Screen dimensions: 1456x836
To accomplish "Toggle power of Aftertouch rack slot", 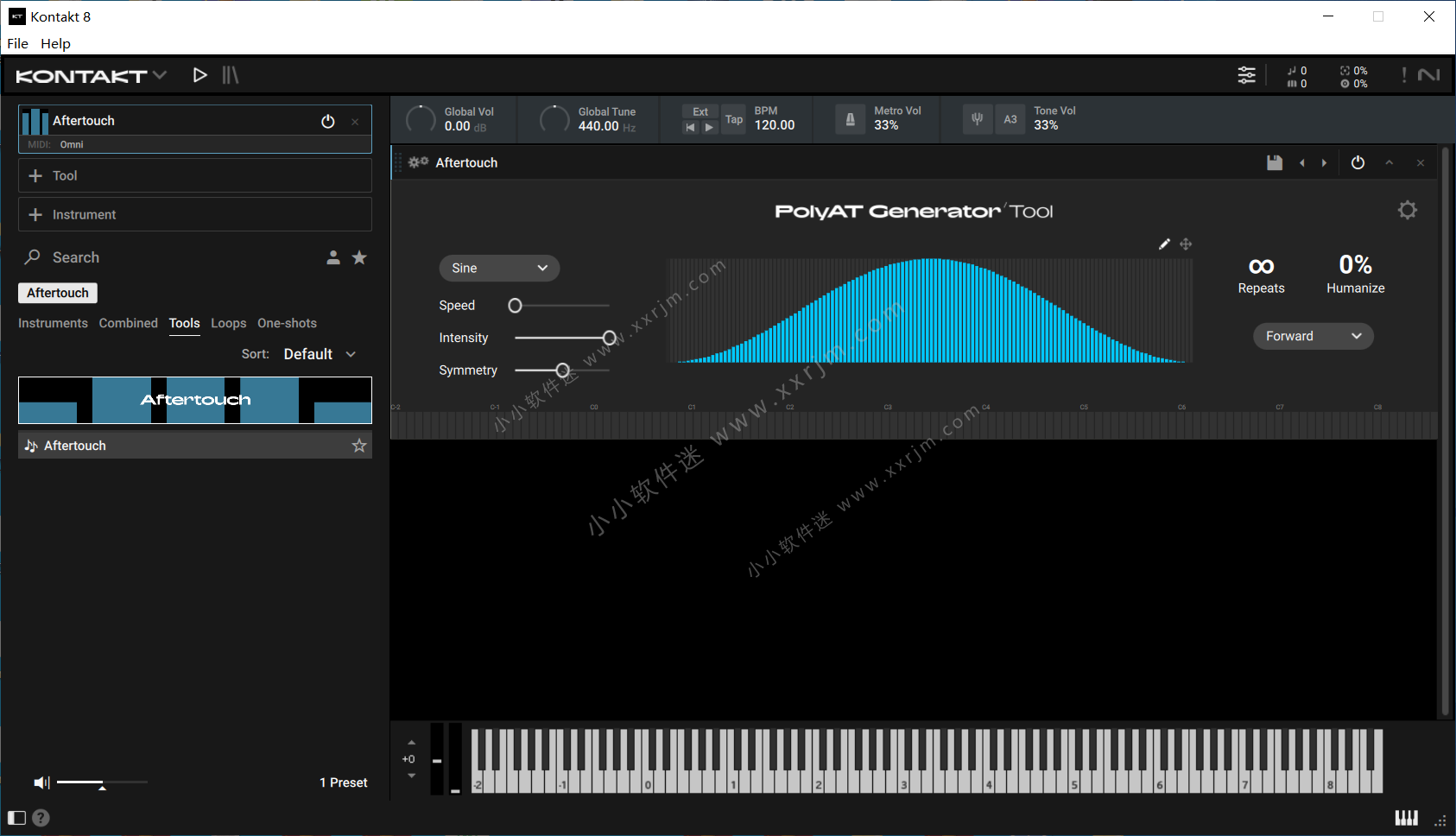I will click(x=328, y=121).
